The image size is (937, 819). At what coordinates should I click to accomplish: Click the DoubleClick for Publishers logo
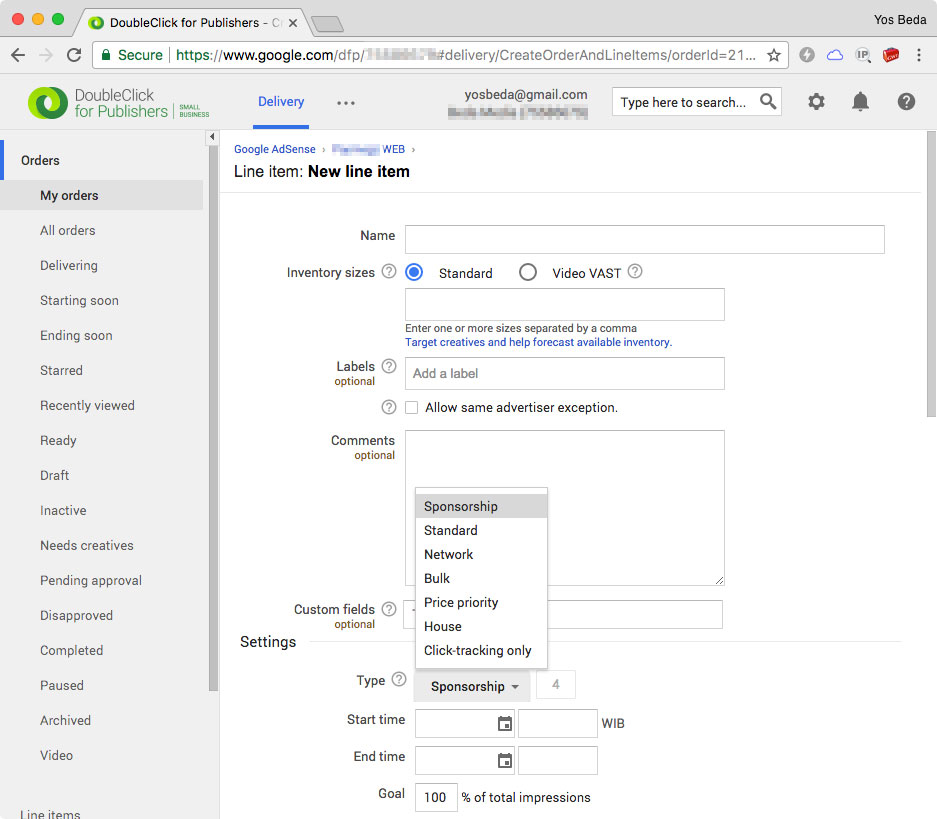click(x=118, y=103)
